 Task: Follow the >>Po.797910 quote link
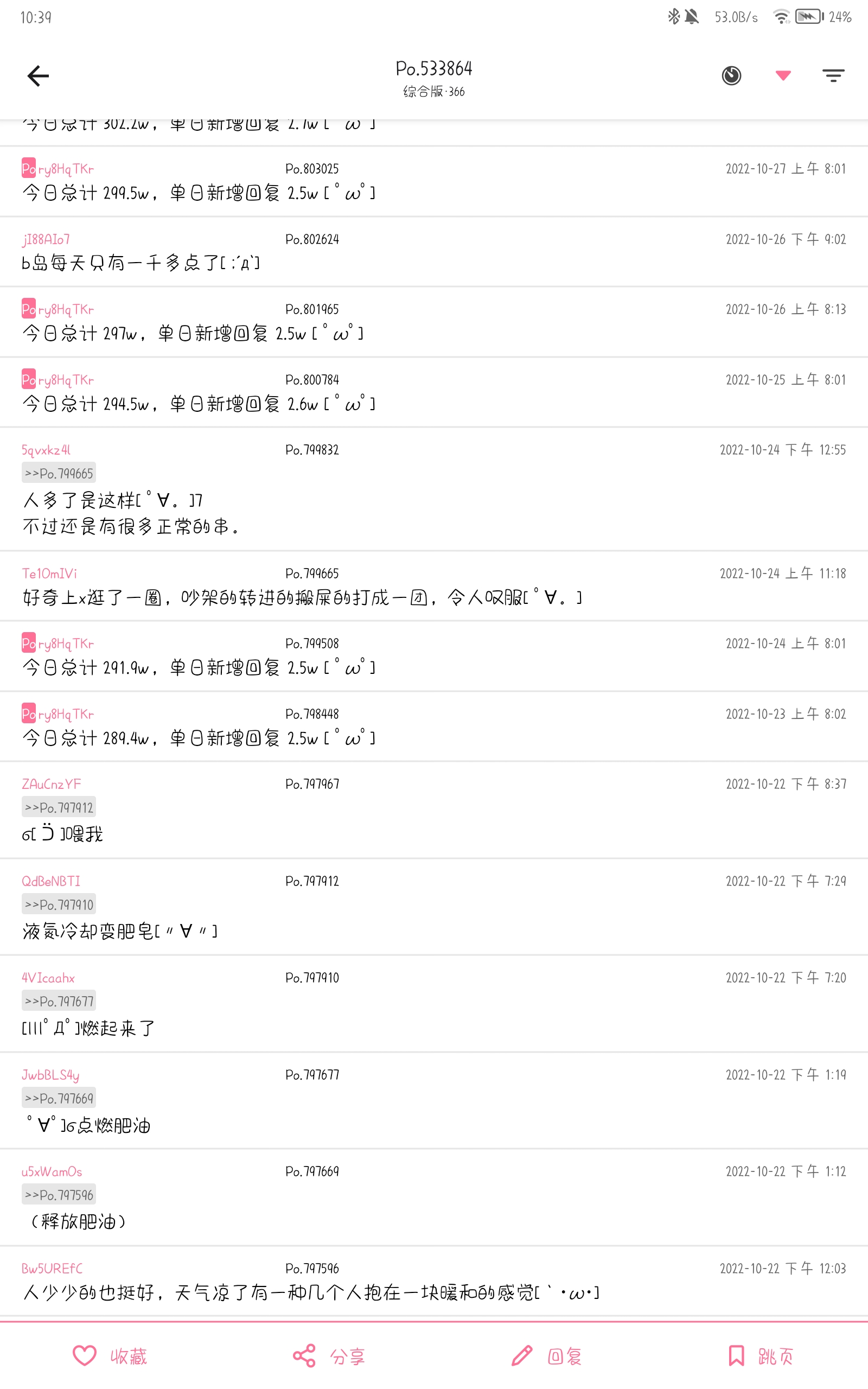point(59,904)
